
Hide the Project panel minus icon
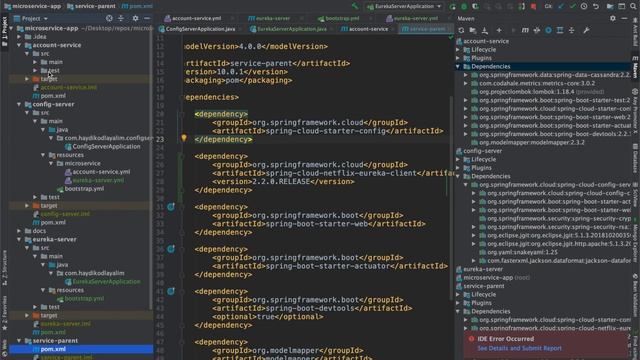tap(147, 18)
